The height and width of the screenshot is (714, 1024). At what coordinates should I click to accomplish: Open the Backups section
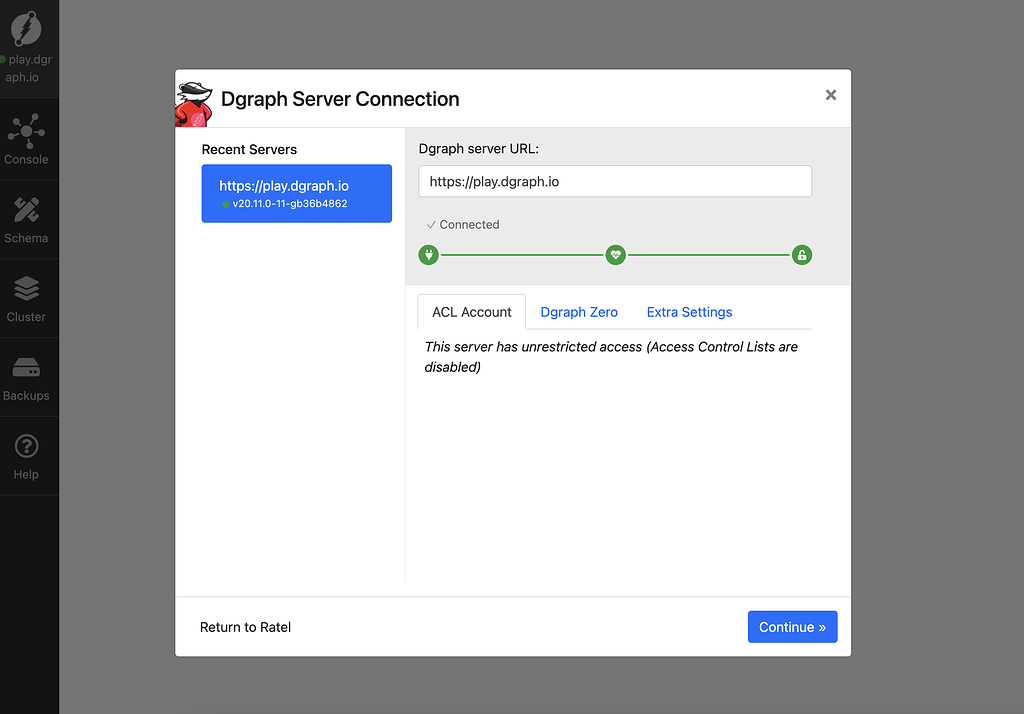[x=27, y=377]
